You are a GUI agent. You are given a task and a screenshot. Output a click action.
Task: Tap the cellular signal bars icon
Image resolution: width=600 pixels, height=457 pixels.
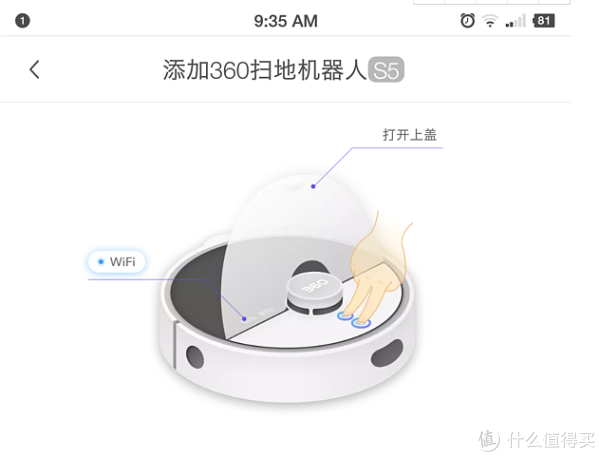[x=515, y=21]
